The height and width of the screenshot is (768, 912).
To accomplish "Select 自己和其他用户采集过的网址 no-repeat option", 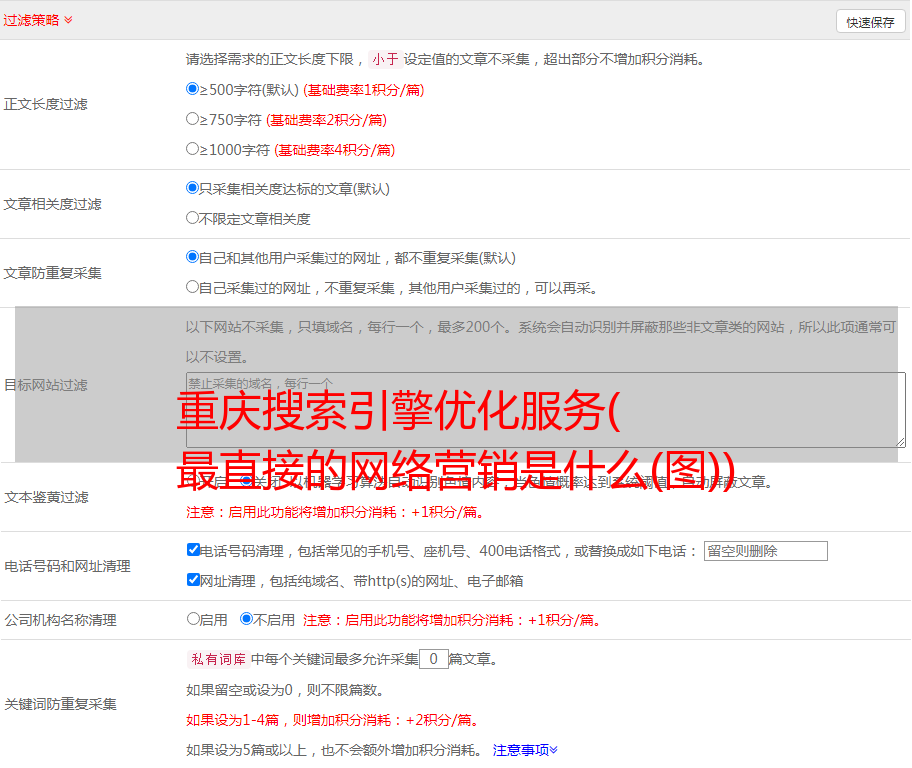I will click(193, 257).
